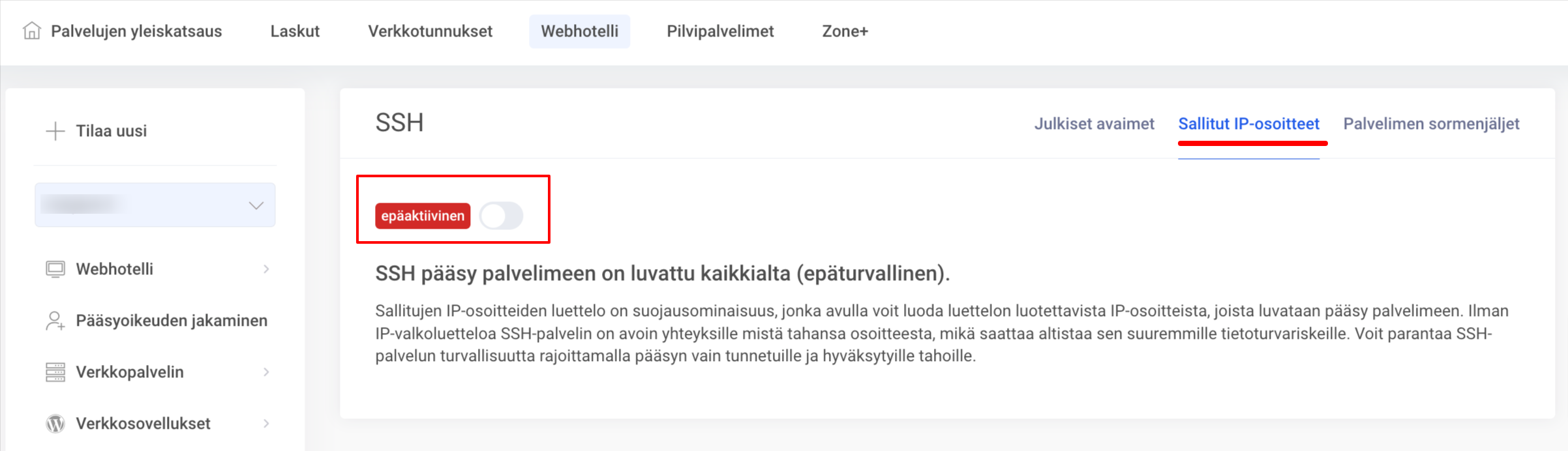Image resolution: width=1568 pixels, height=451 pixels.
Task: Click the WordPress icon beside Verkkosovellukset
Action: 55,424
